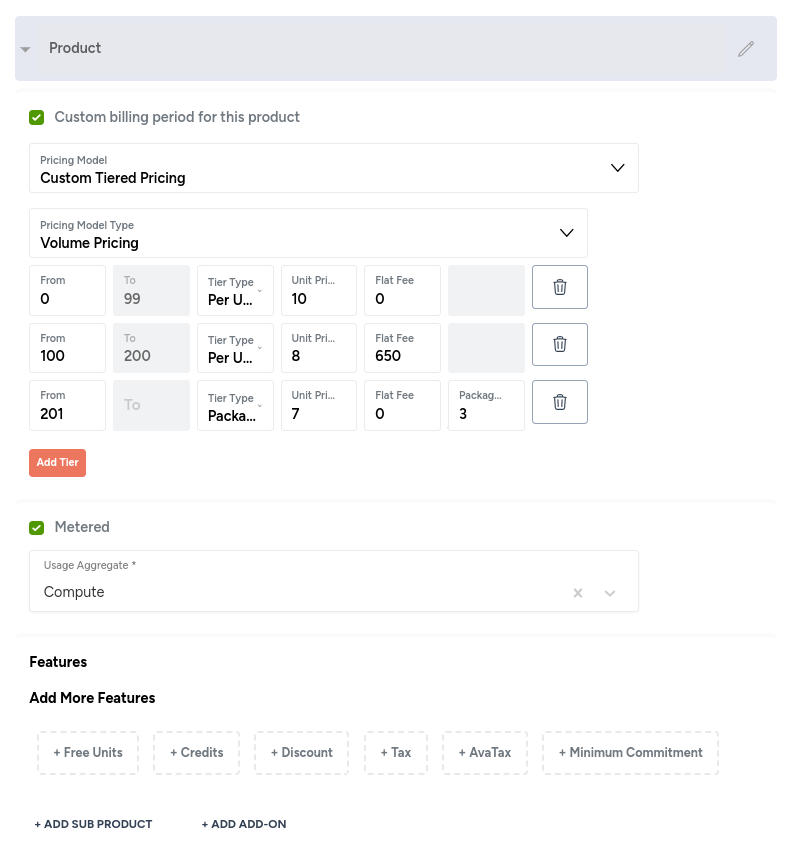Screen dimensions: 793x849
Task: Open the Usage Aggregate dropdown arrow
Action: tap(610, 593)
